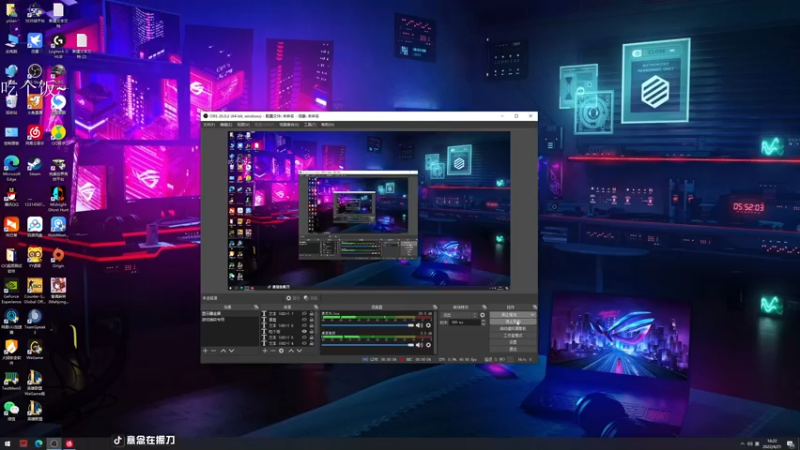
Task: Open the 帮助 (Help) menu in OBS
Action: tap(327, 124)
